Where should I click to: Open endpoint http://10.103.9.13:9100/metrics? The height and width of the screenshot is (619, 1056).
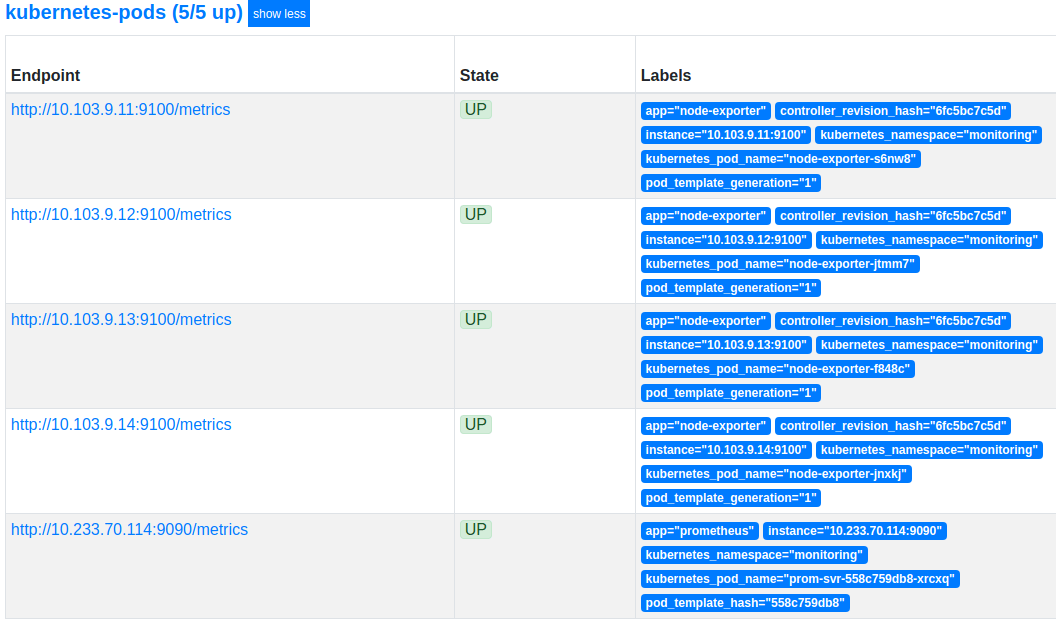(121, 319)
